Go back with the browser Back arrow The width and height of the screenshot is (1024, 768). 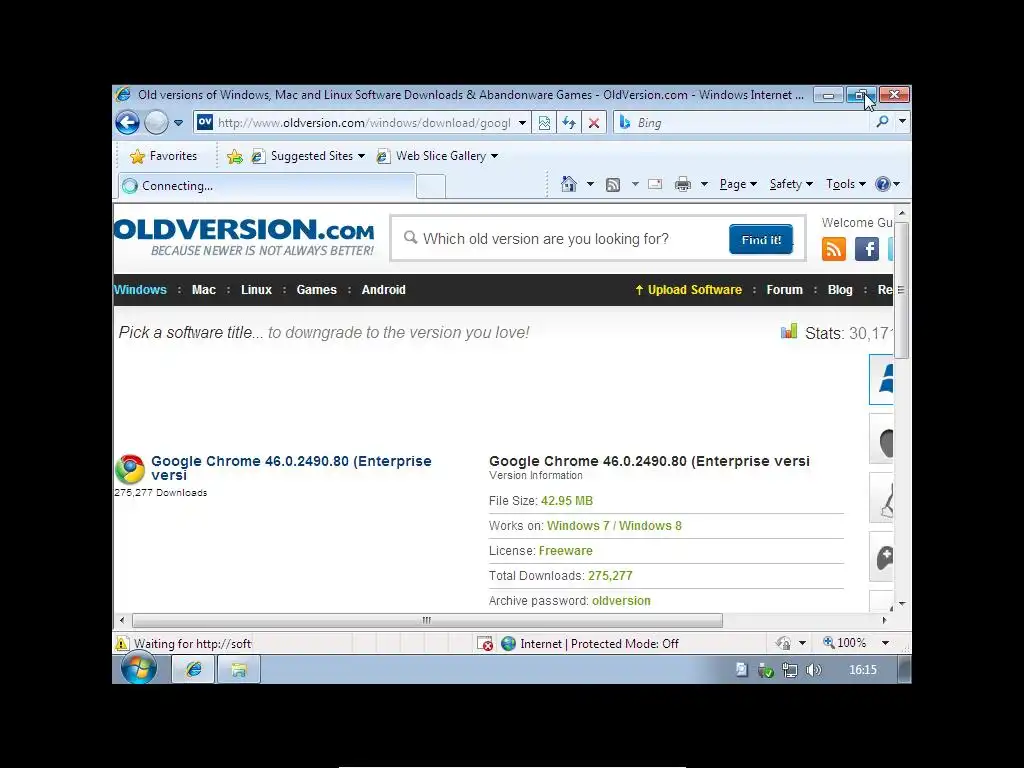point(127,122)
